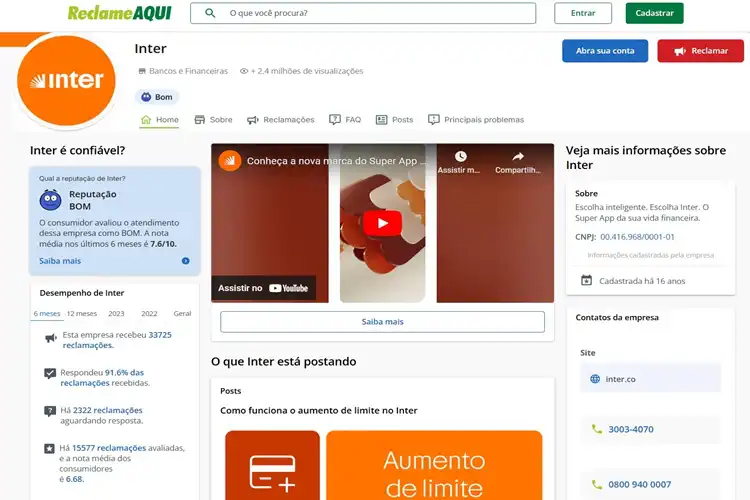
Task: Switch to the Sobre tab
Action: (x=213, y=120)
